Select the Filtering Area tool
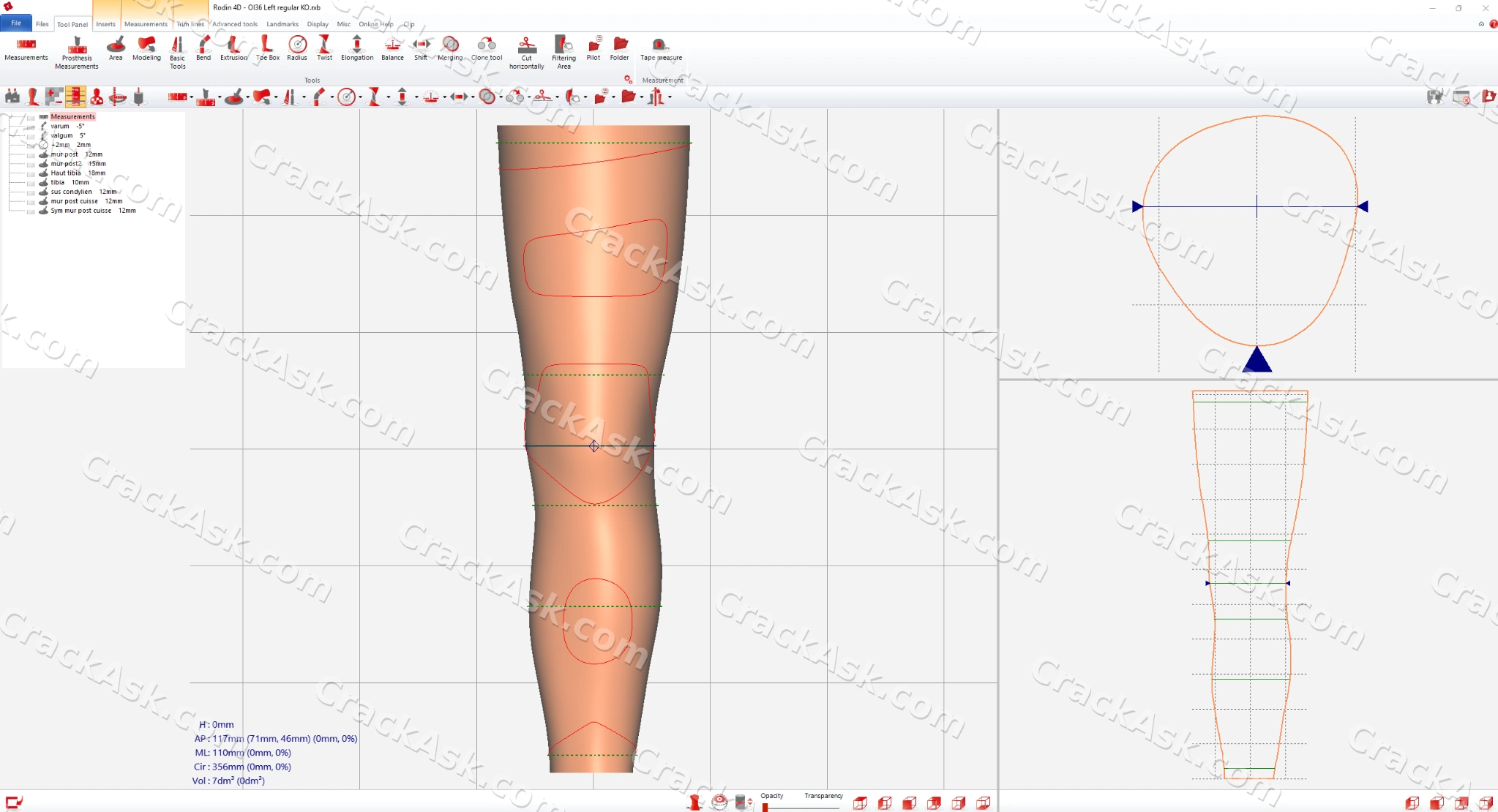Viewport: 1498px width, 812px height. click(563, 53)
